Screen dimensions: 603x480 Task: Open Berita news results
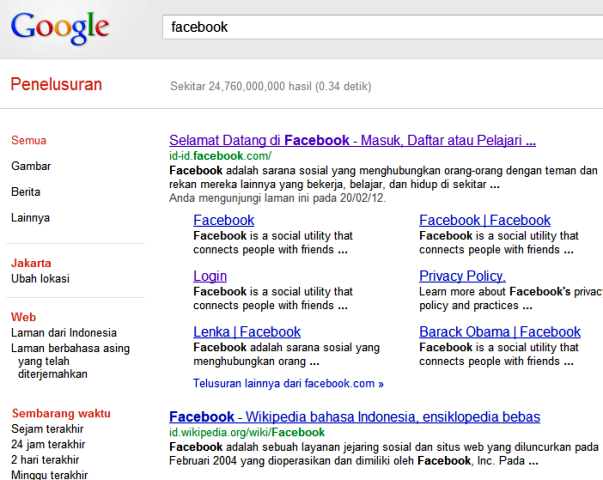[x=26, y=192]
